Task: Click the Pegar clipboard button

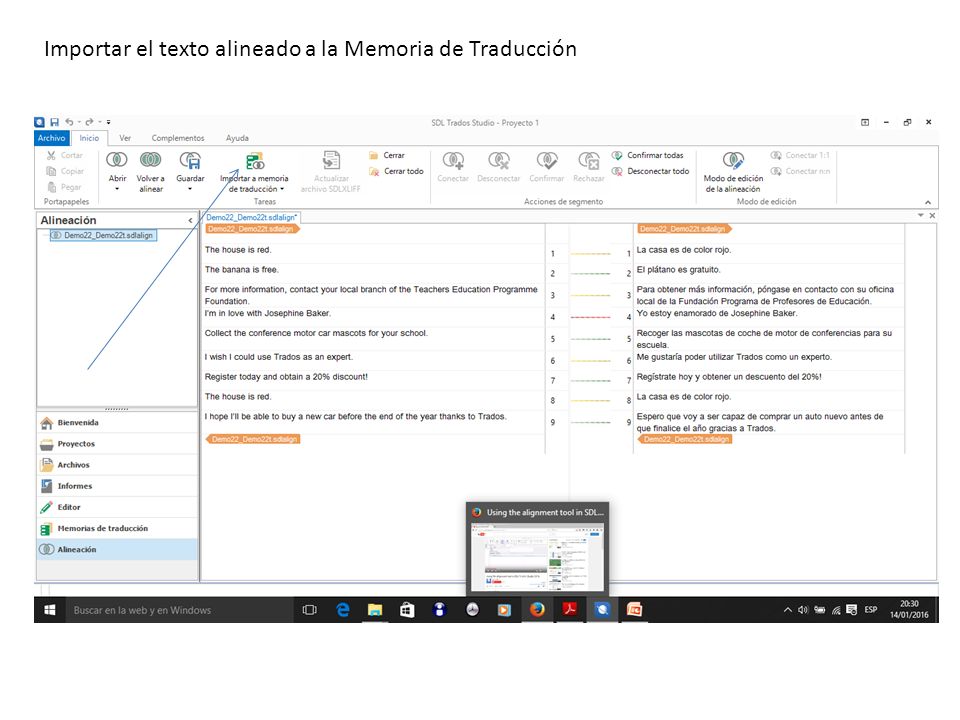Action: [x=64, y=187]
